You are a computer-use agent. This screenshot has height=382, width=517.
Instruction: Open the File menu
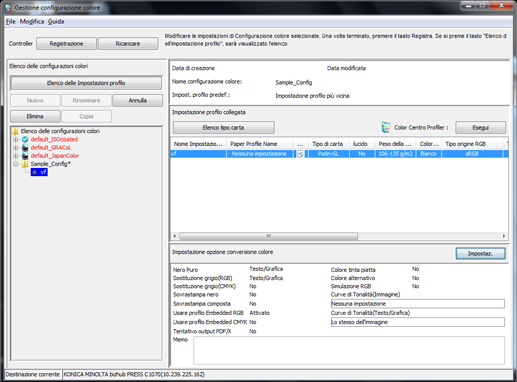[x=11, y=22]
